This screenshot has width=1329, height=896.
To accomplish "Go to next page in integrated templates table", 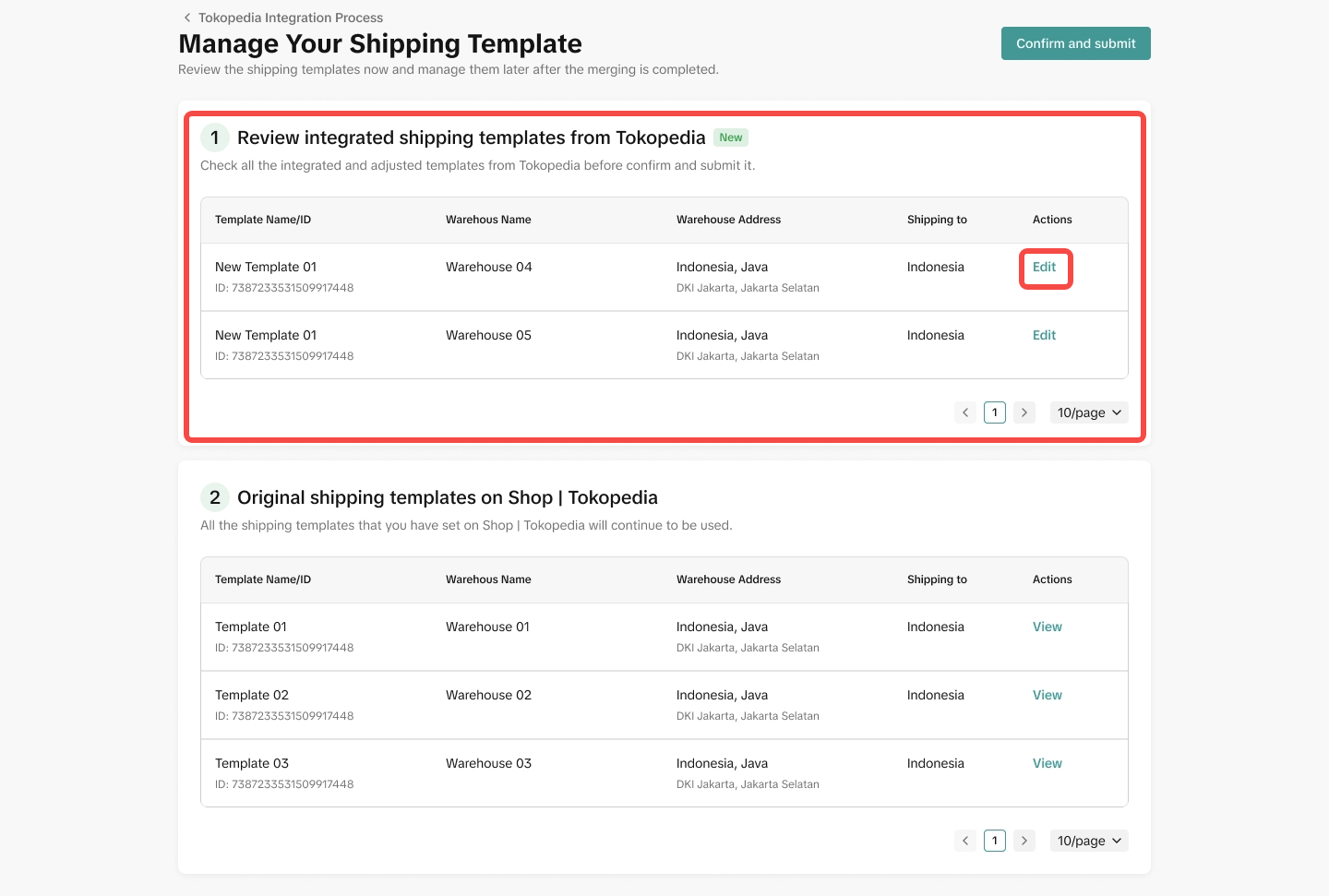I will [1024, 412].
